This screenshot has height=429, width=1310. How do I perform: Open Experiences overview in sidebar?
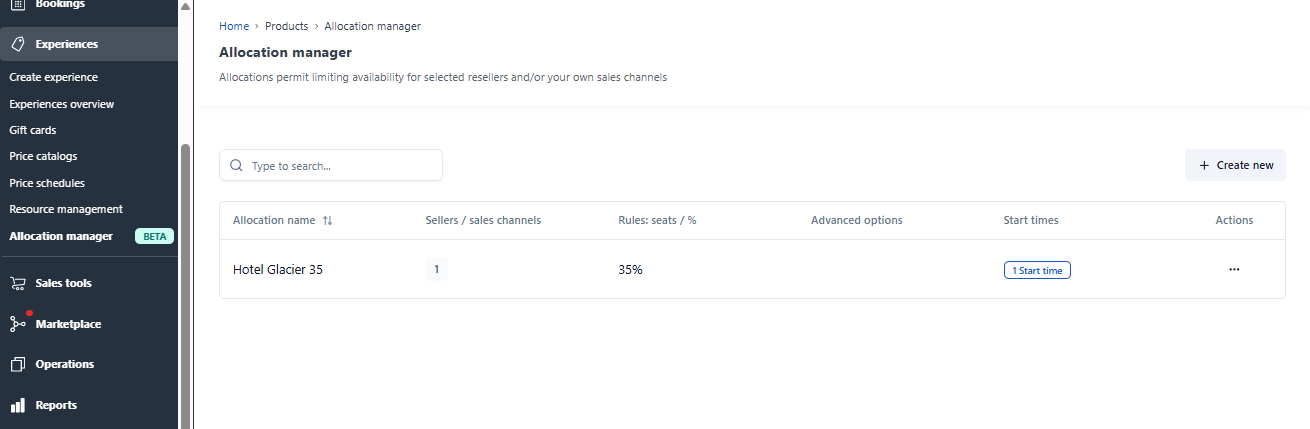pos(61,104)
